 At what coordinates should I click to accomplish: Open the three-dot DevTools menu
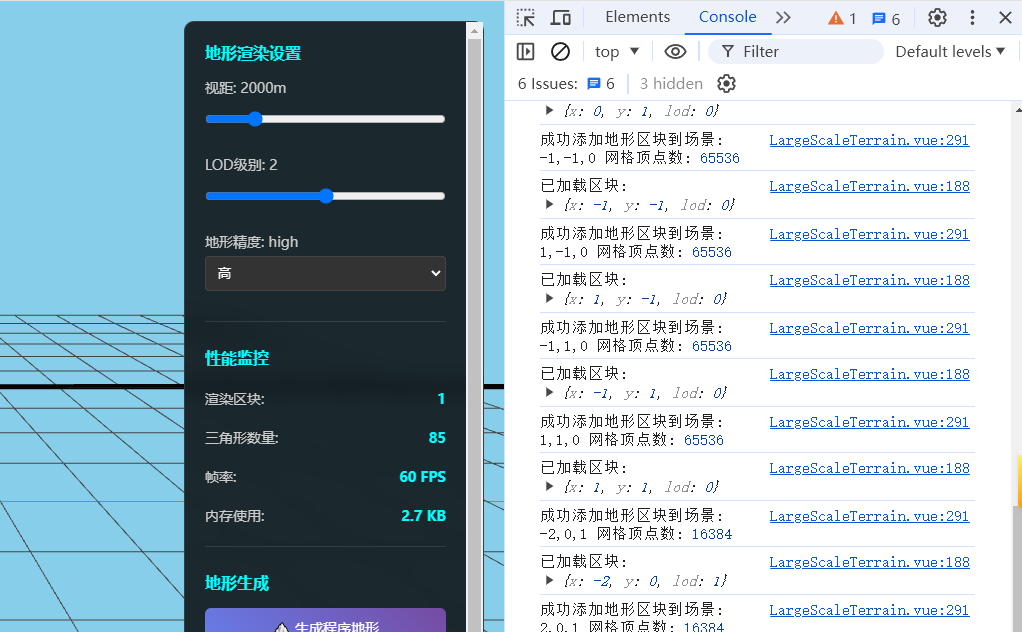coord(971,17)
